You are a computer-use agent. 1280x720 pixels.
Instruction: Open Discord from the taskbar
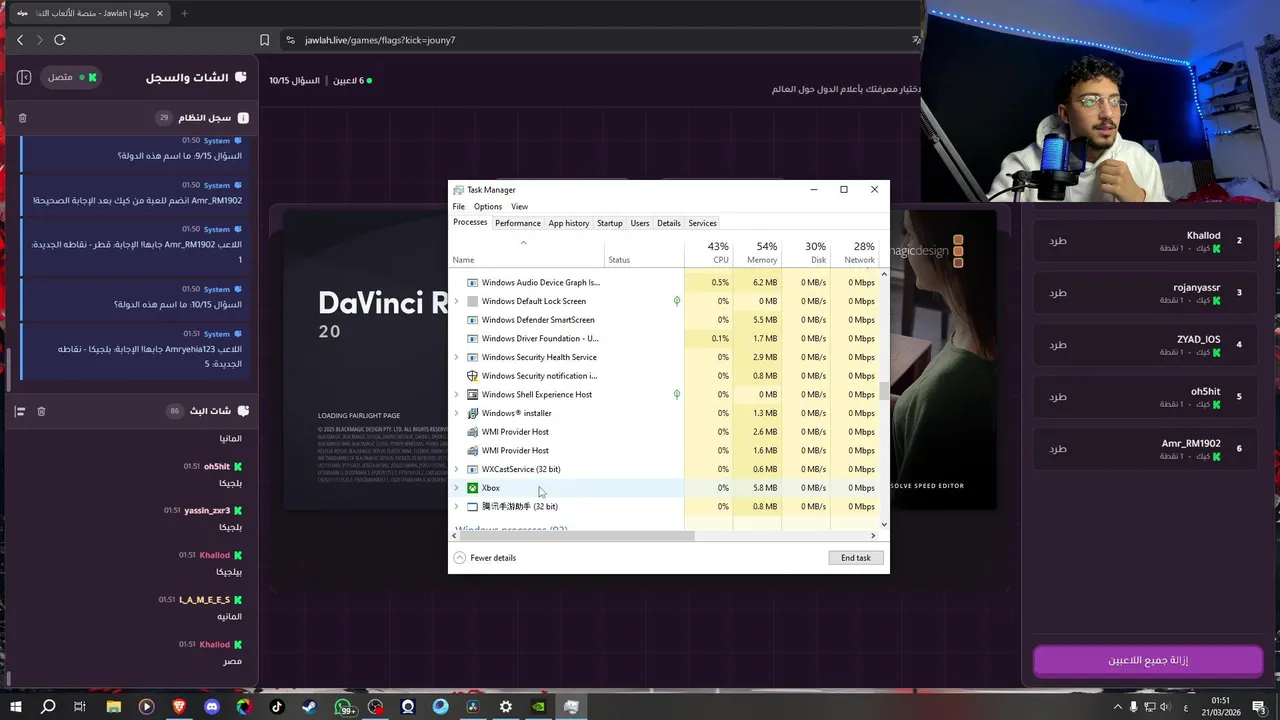click(212, 706)
